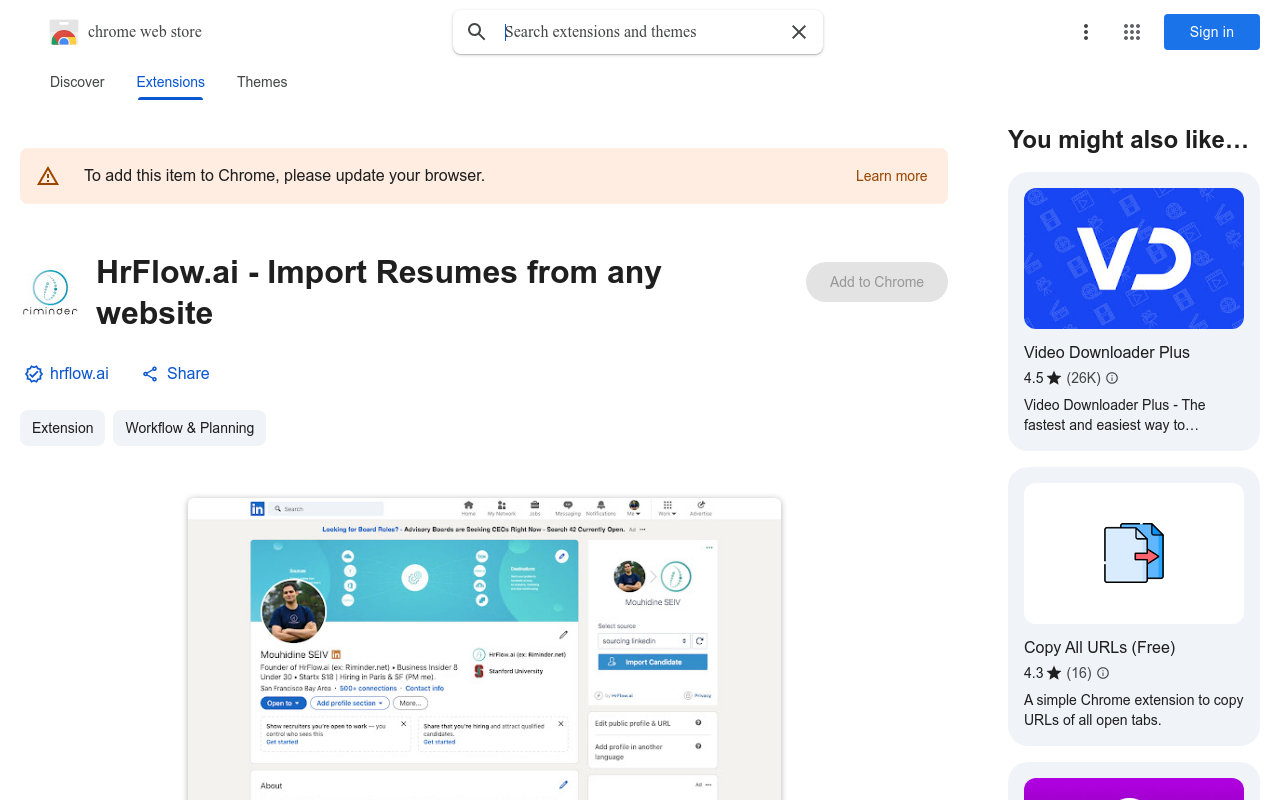Click the star icon next to the 4.5 rating
This screenshot has width=1280, height=800.
[1054, 378]
